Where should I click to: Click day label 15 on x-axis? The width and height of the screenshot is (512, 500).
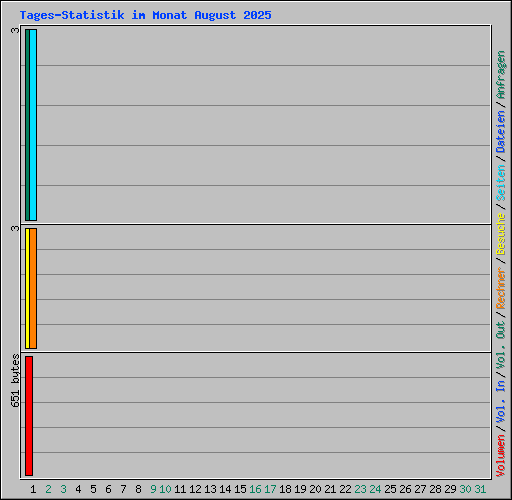coord(240,489)
